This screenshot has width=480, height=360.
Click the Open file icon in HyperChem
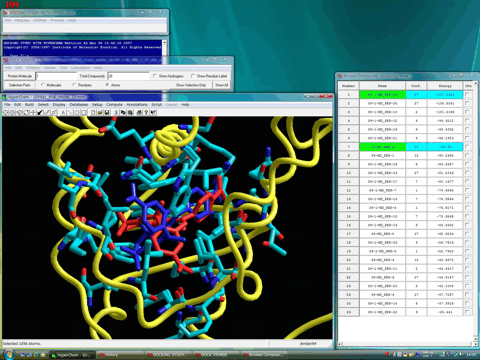pos(100,112)
